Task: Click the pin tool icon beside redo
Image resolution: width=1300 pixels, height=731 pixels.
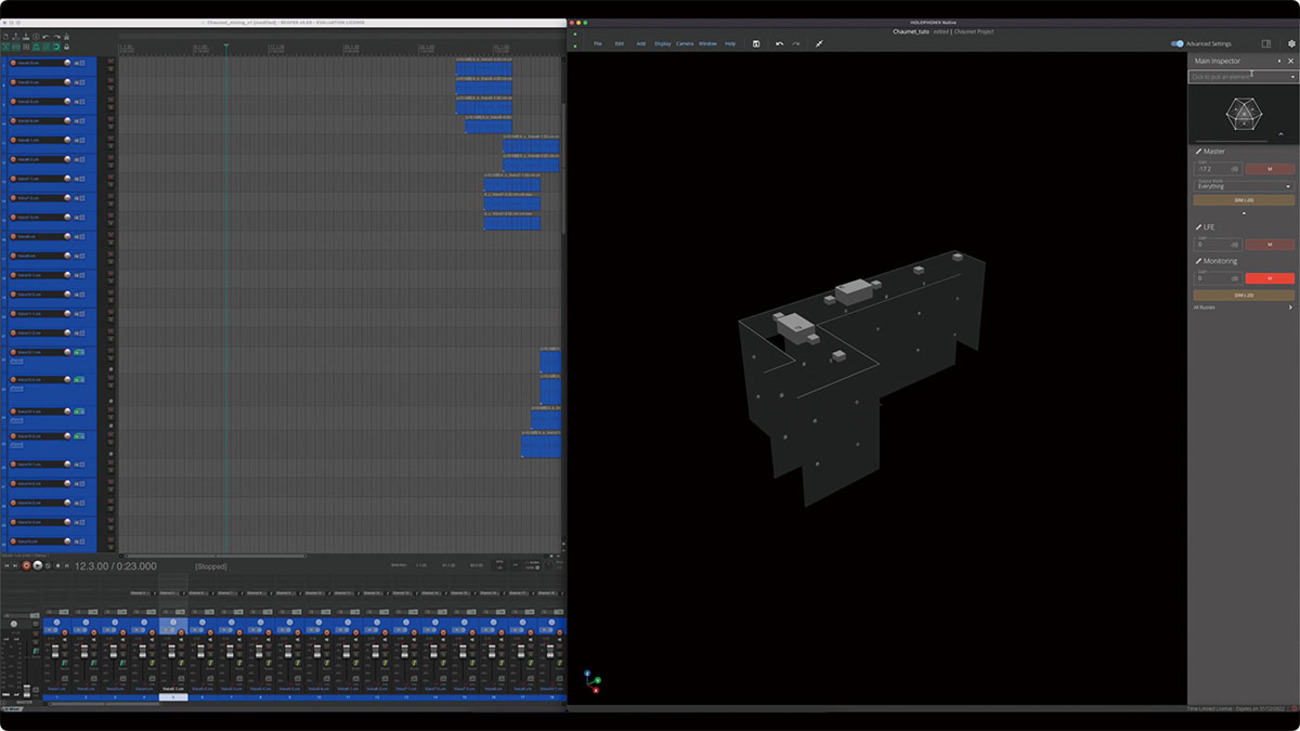Action: click(x=819, y=44)
